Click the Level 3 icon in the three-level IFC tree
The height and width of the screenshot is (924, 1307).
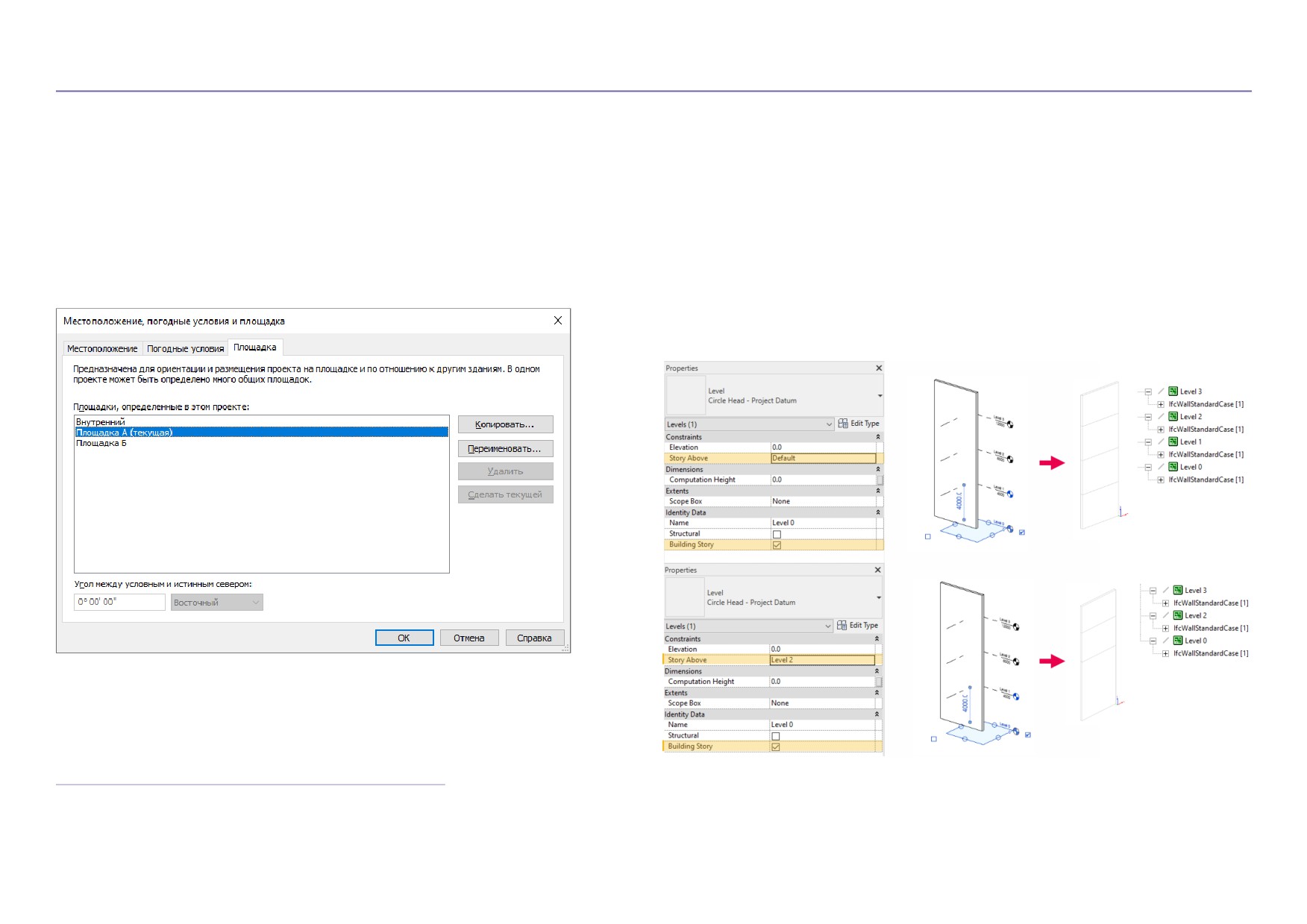click(x=1178, y=591)
